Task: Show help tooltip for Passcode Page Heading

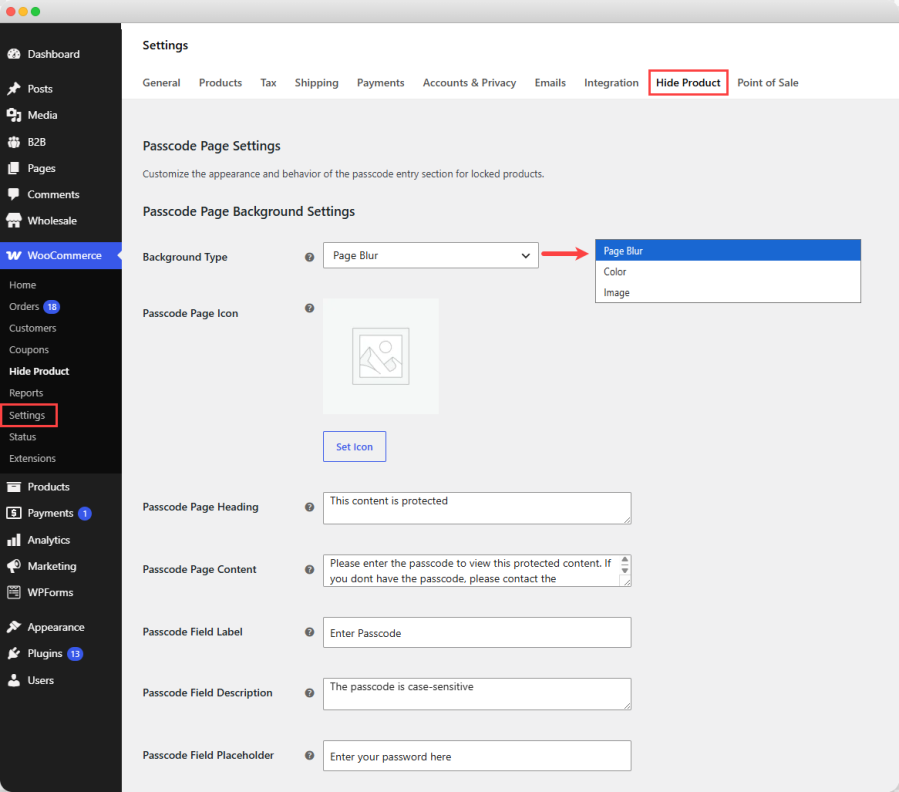Action: pyautogui.click(x=310, y=507)
